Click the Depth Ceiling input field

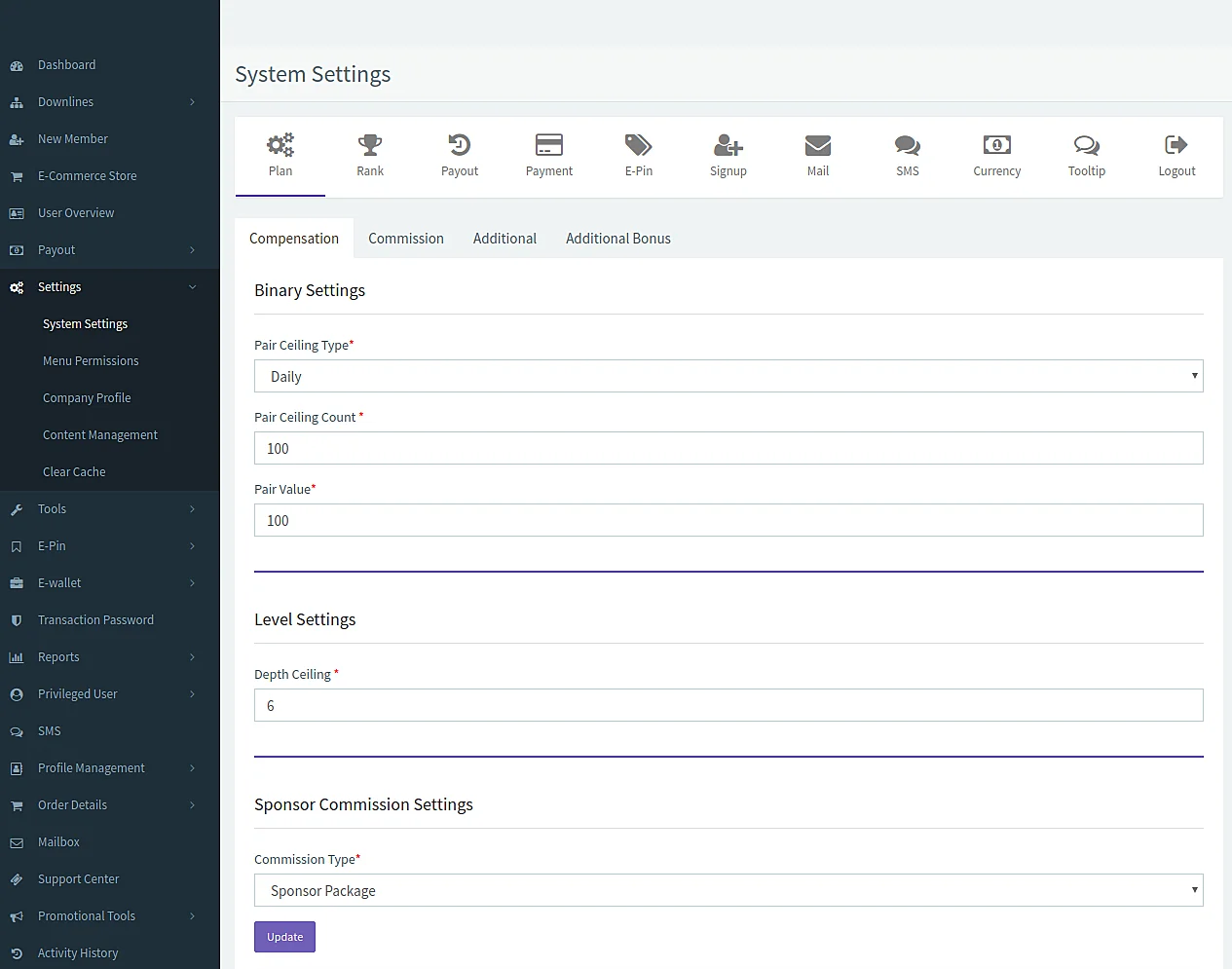click(x=728, y=705)
